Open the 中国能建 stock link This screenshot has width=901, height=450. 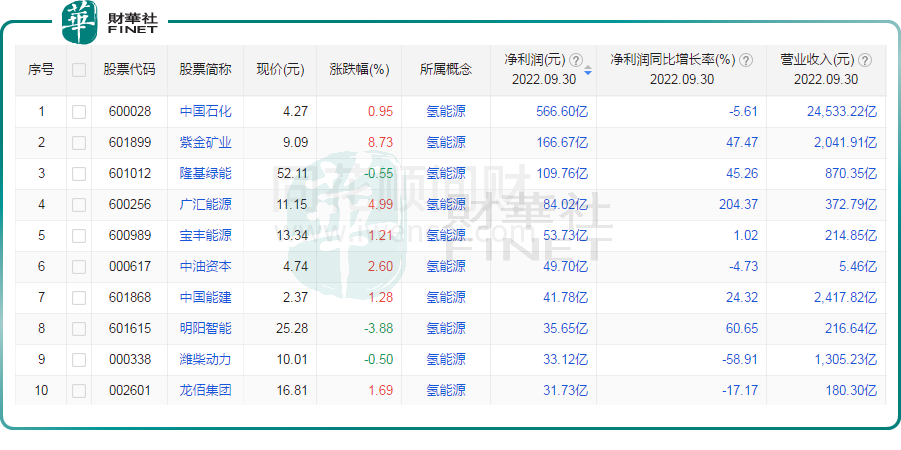[x=206, y=297]
